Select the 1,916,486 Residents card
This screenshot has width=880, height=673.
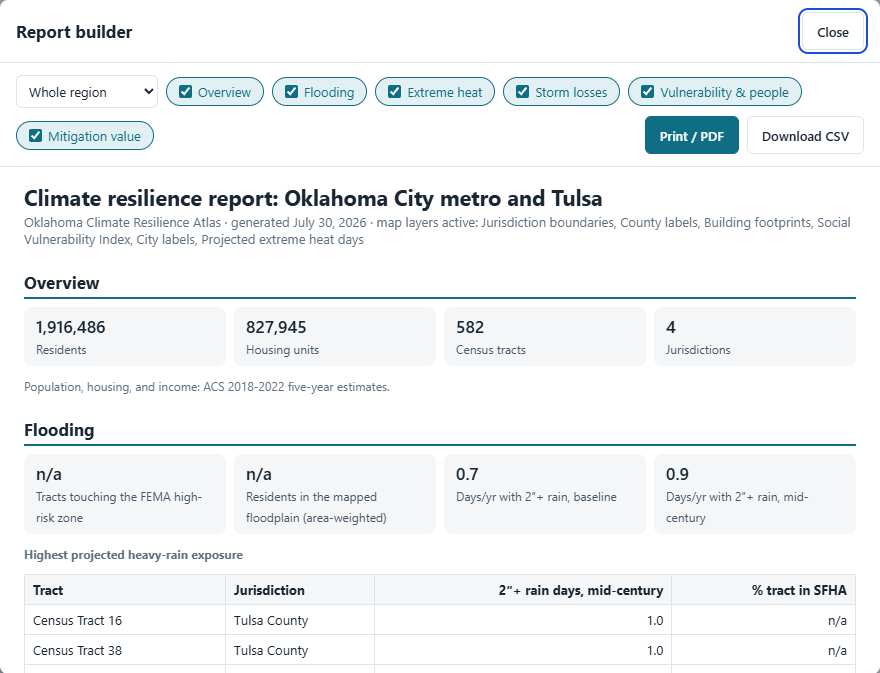click(x=125, y=337)
